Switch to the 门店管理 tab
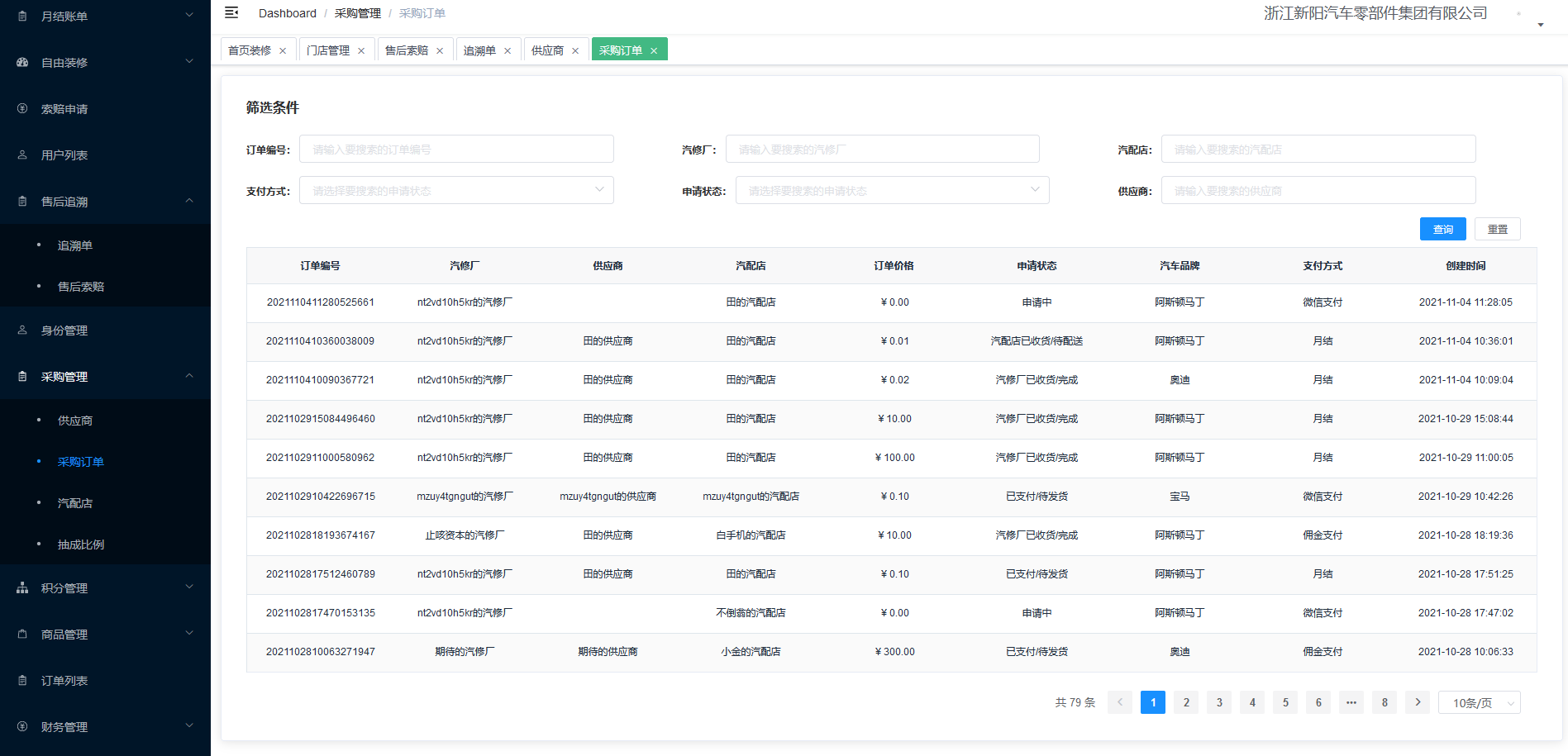Viewport: 1568px width, 756px height. pos(328,50)
